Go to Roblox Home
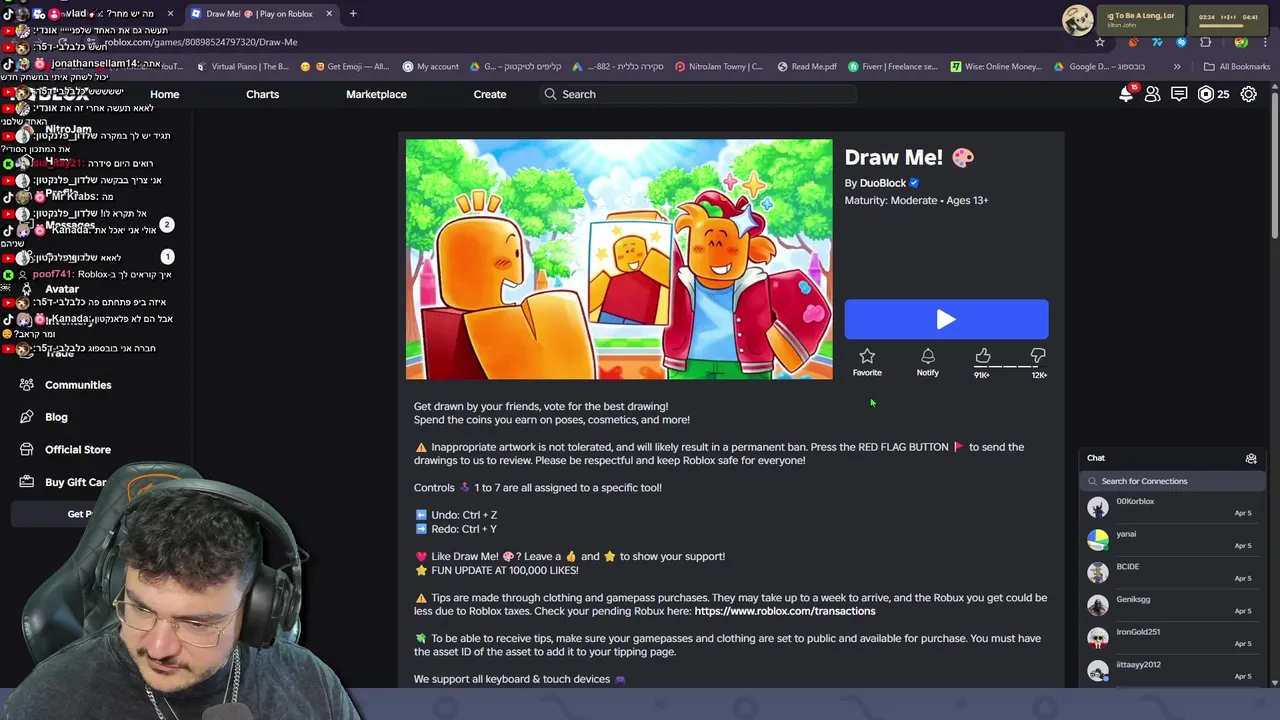1280x720 pixels. pos(164,94)
